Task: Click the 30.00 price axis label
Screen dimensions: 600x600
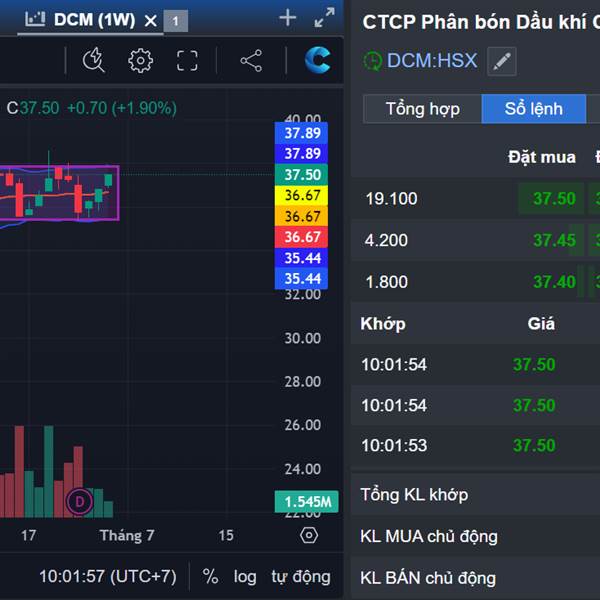Action: pyautogui.click(x=303, y=338)
